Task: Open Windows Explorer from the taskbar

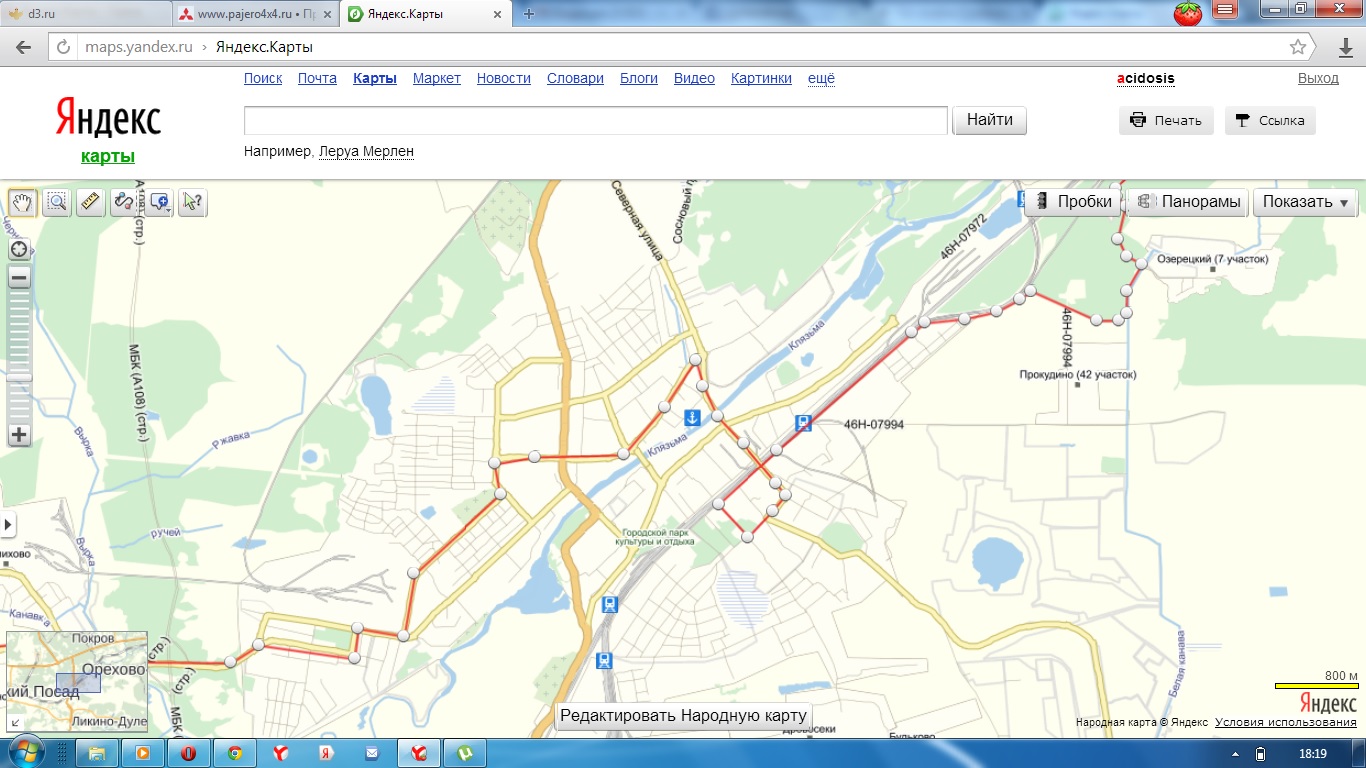Action: [97, 753]
